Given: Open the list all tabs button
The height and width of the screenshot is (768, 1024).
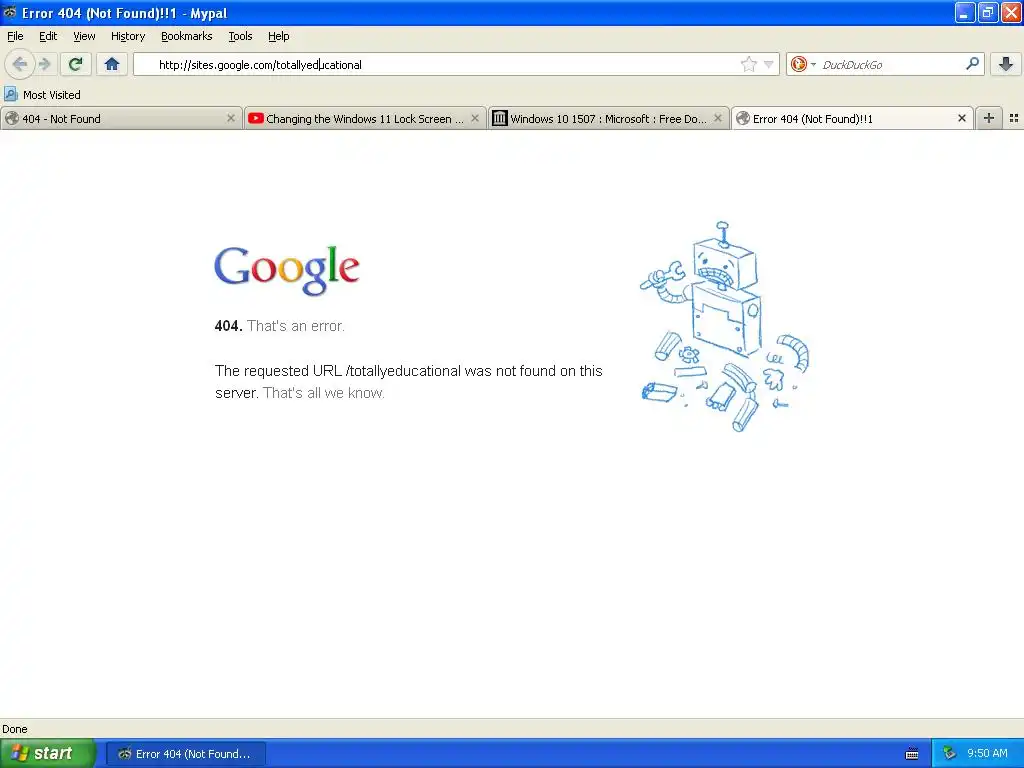Looking at the screenshot, I should tap(1014, 118).
